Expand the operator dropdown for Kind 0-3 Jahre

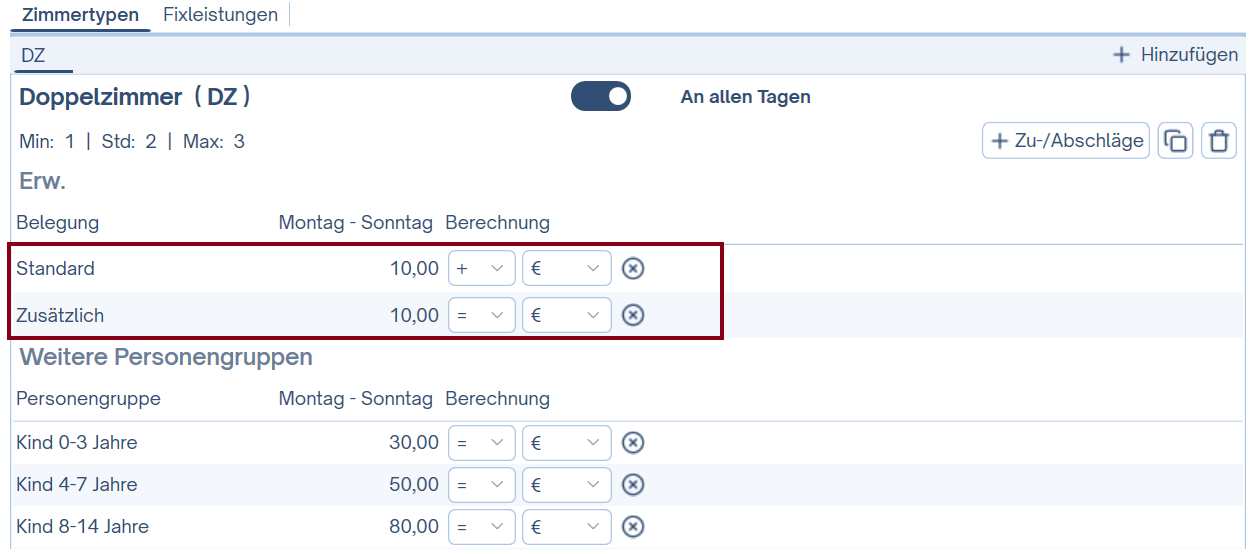pyautogui.click(x=481, y=443)
